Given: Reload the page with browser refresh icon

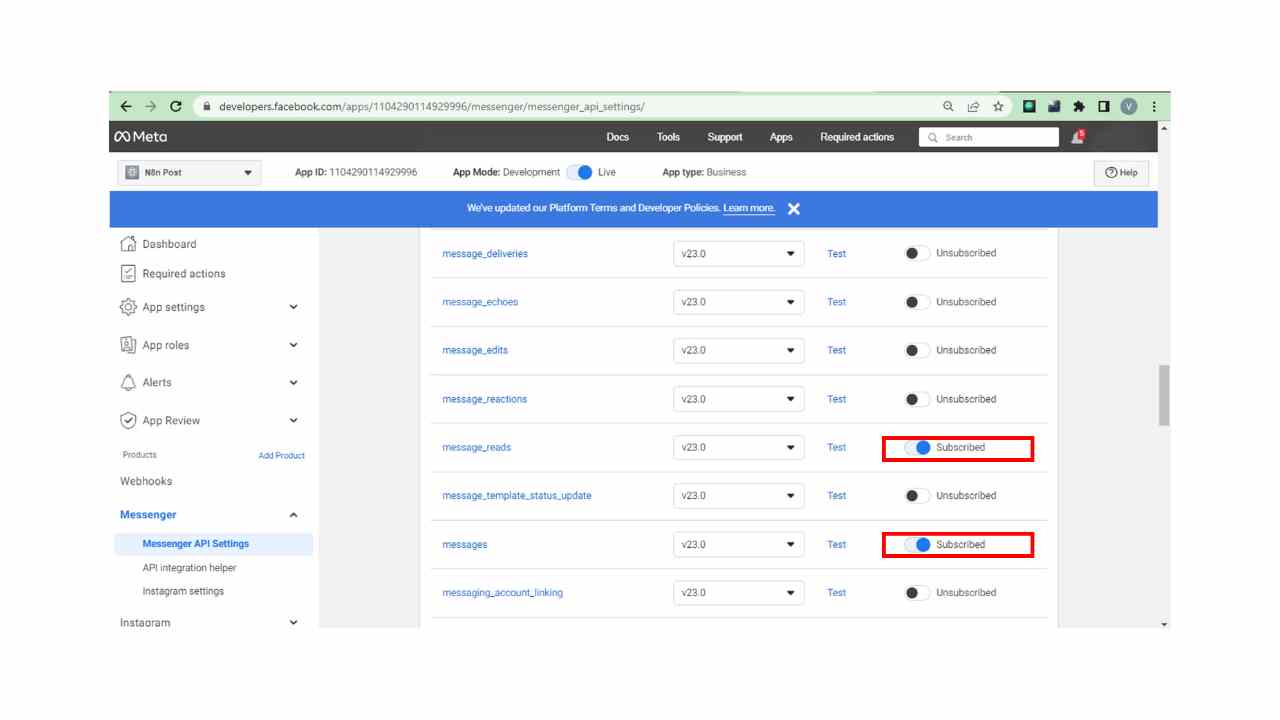Looking at the screenshot, I should [x=176, y=106].
